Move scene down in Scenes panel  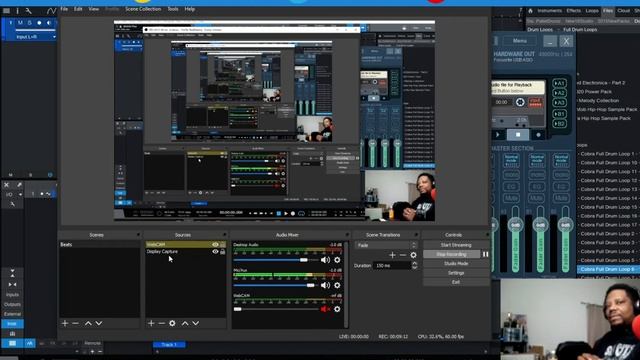pos(99,323)
